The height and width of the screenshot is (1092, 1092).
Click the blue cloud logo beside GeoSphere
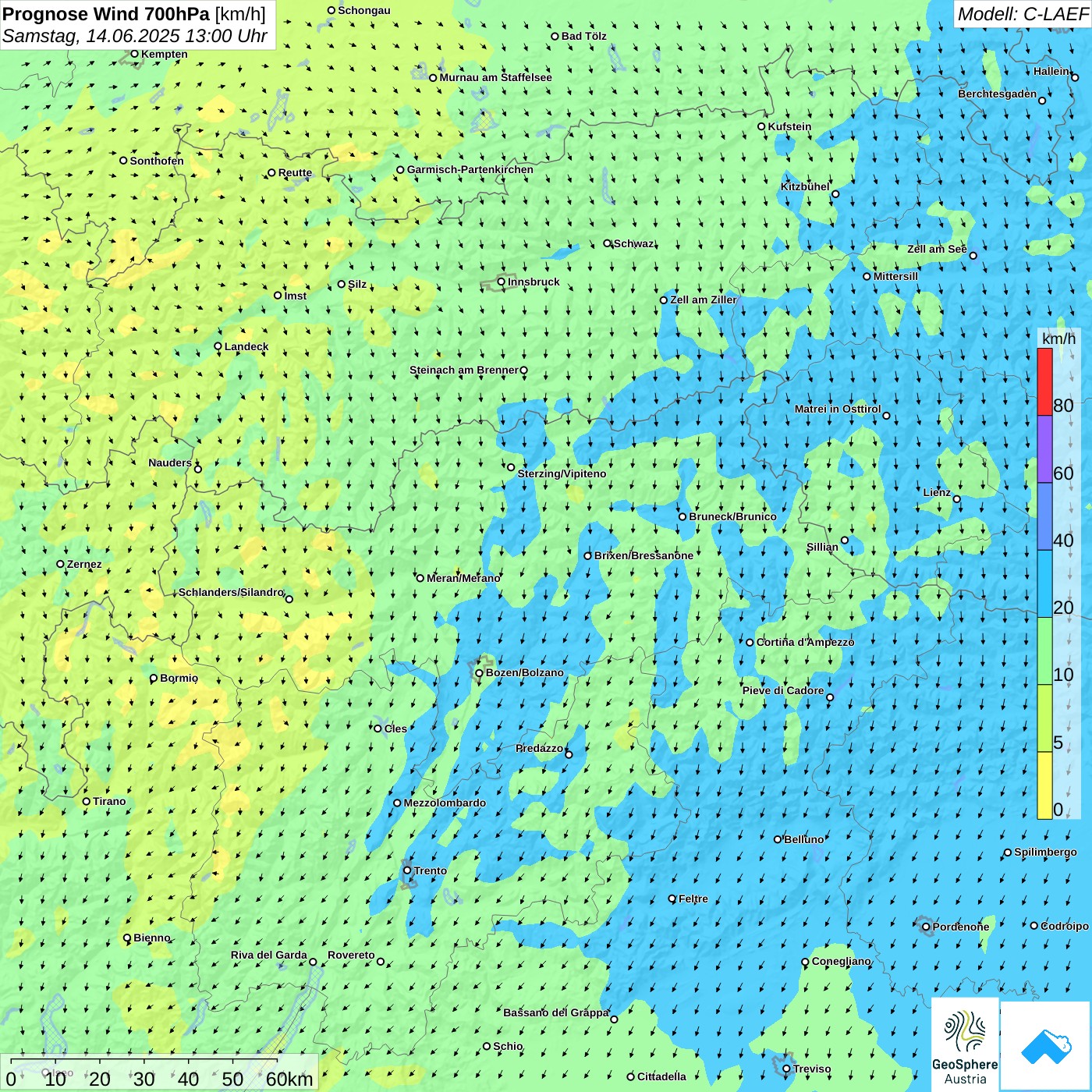click(1046, 1045)
